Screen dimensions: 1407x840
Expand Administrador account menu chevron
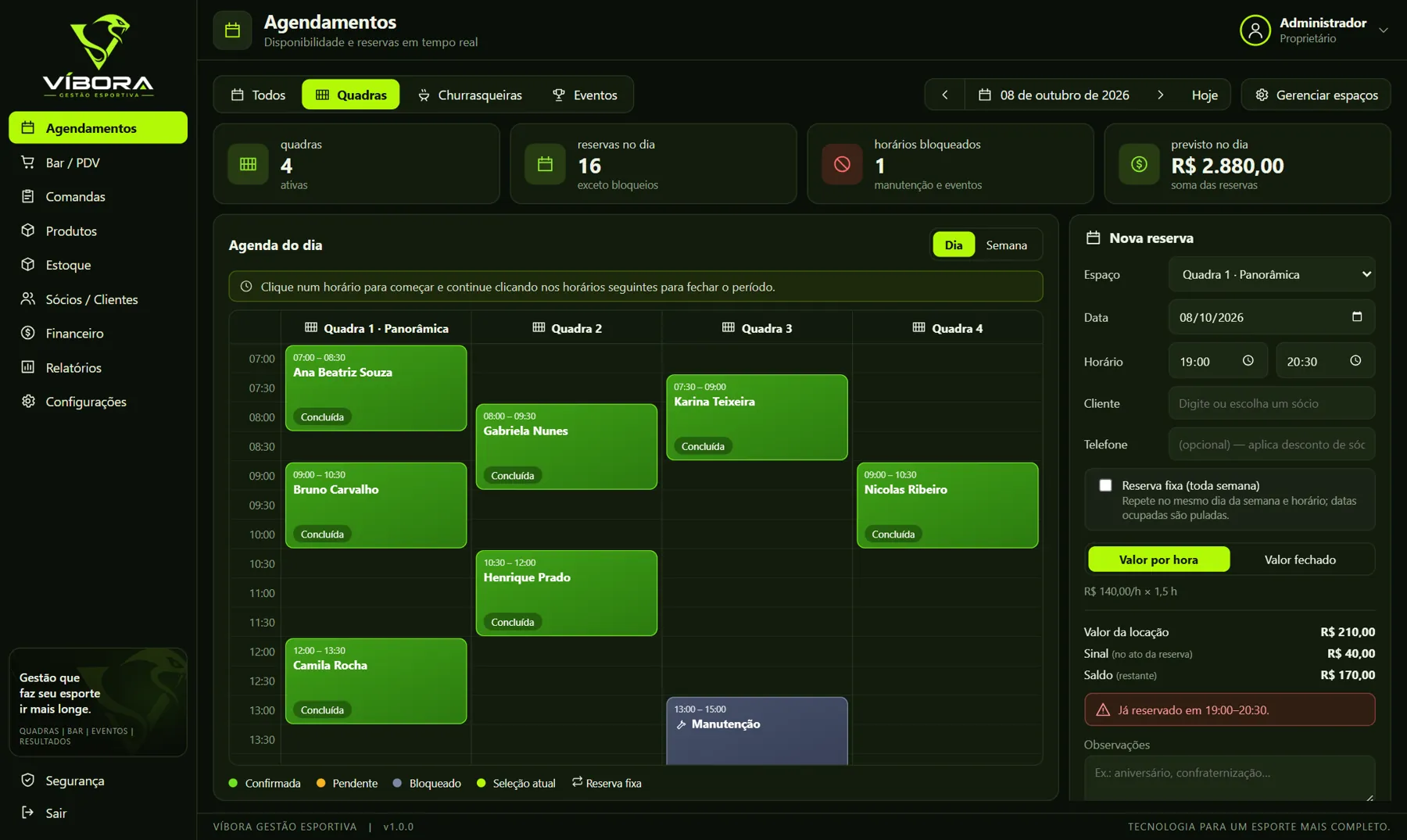1384,30
